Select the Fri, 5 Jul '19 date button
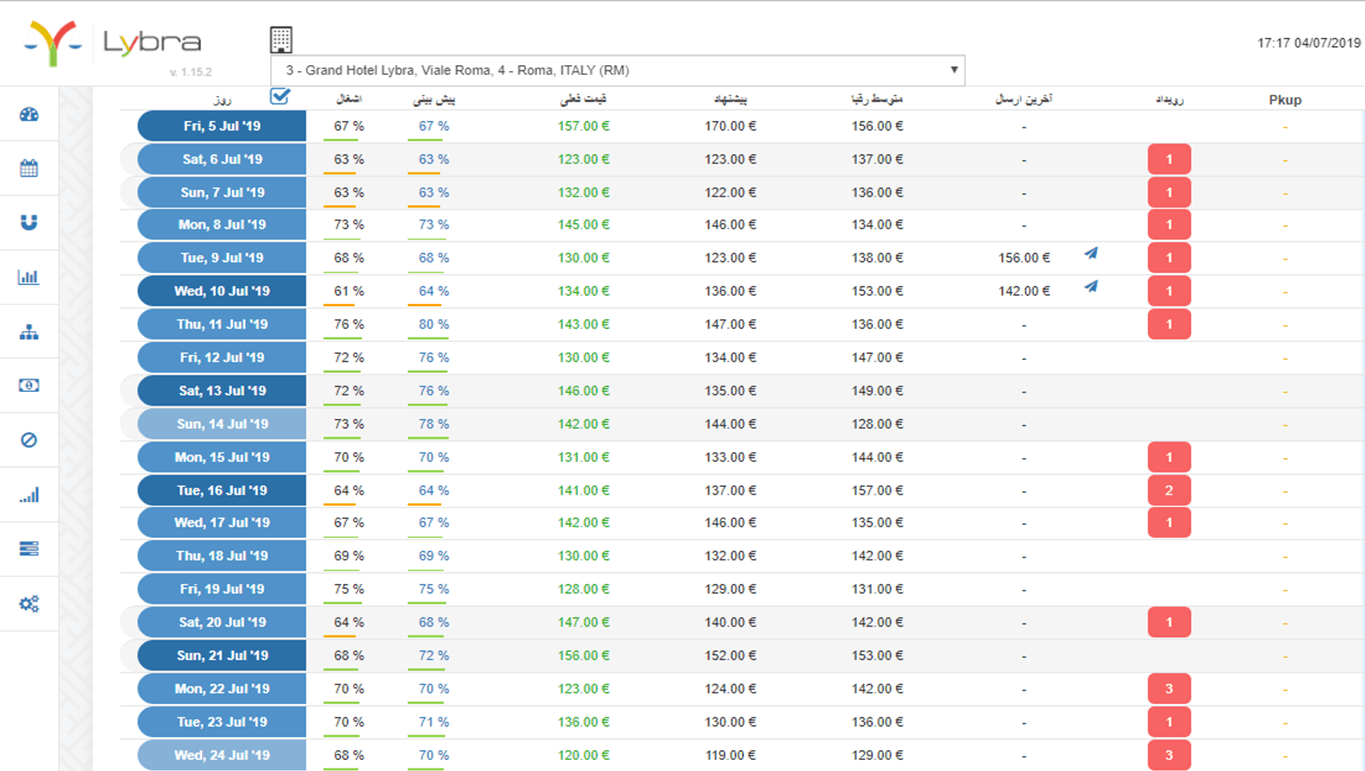1365x771 pixels. pos(221,126)
